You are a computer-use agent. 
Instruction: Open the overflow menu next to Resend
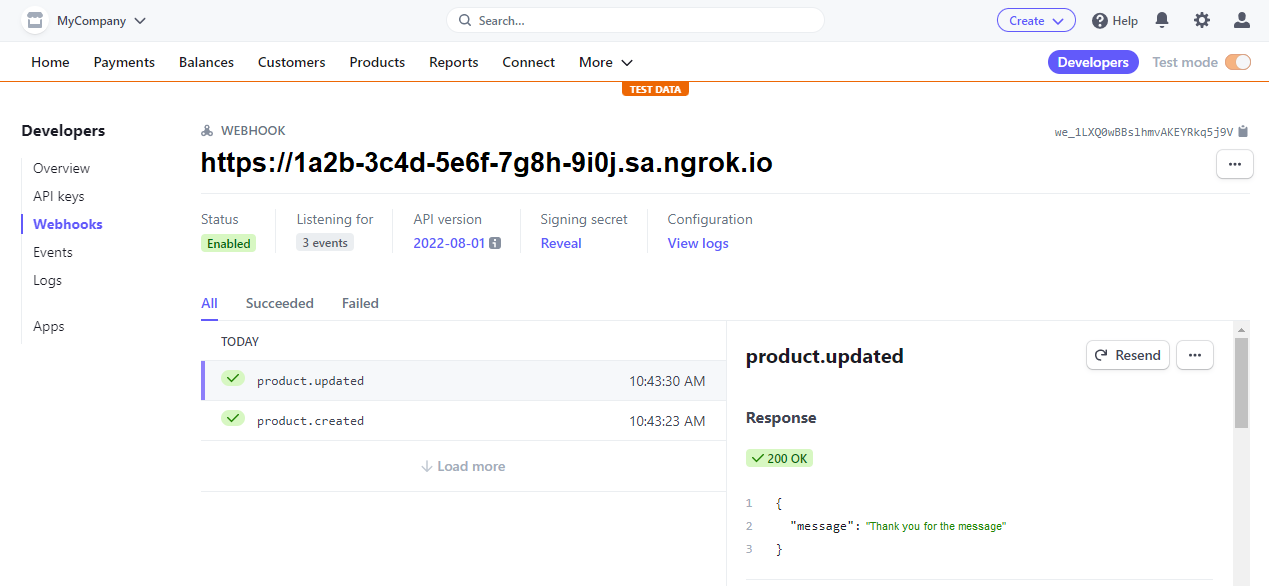tap(1194, 355)
